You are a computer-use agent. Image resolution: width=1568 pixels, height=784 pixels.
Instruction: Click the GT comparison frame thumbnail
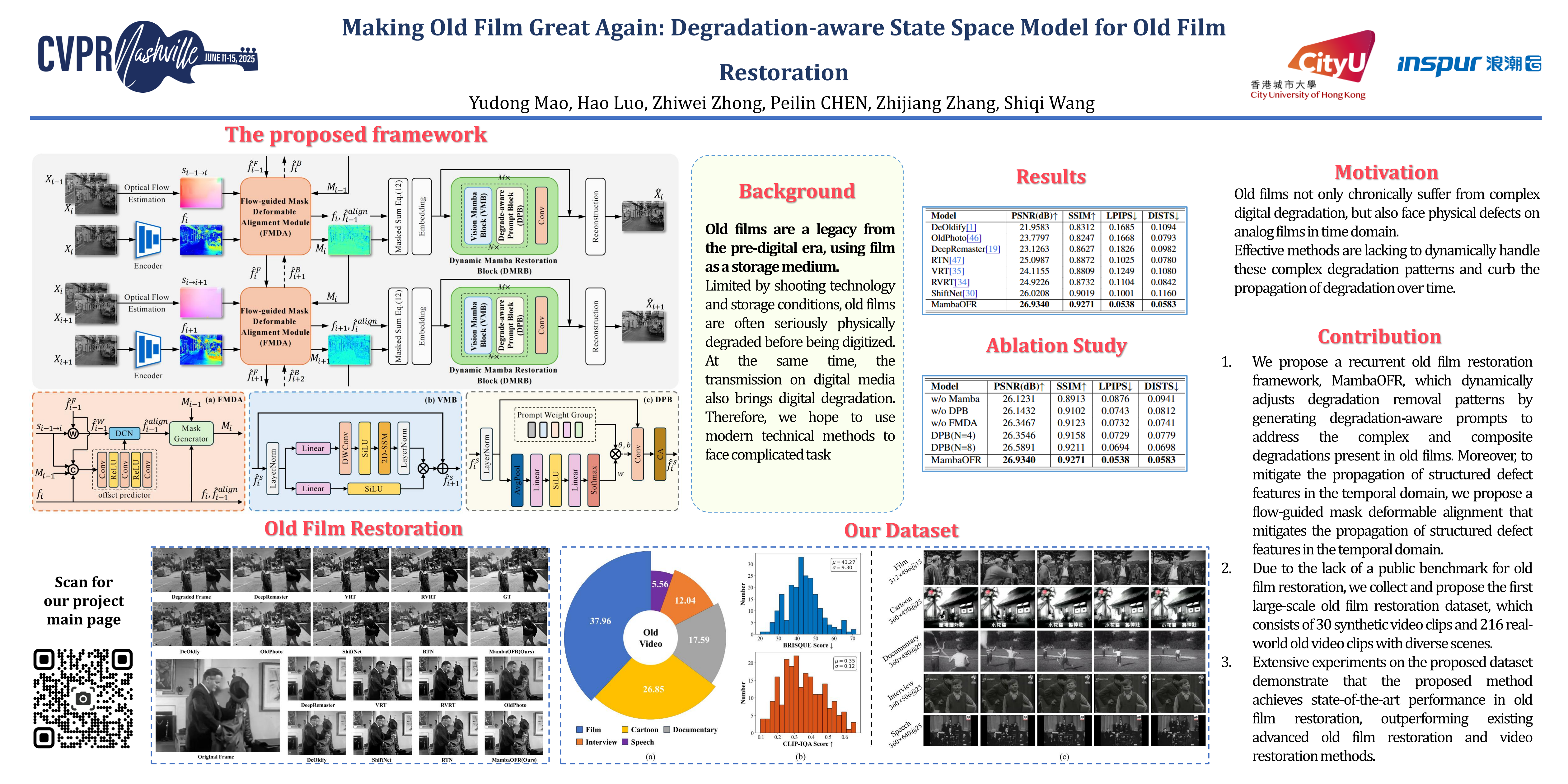point(508,570)
